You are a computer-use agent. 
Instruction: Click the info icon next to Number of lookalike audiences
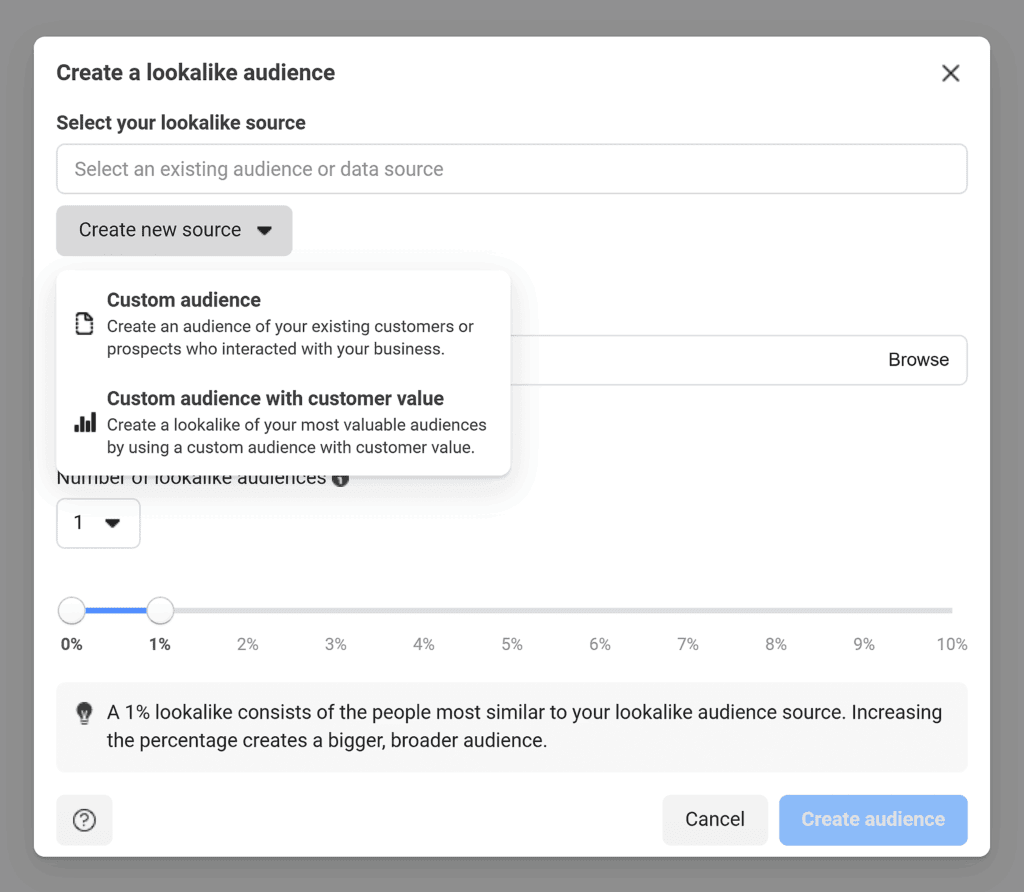coord(339,478)
